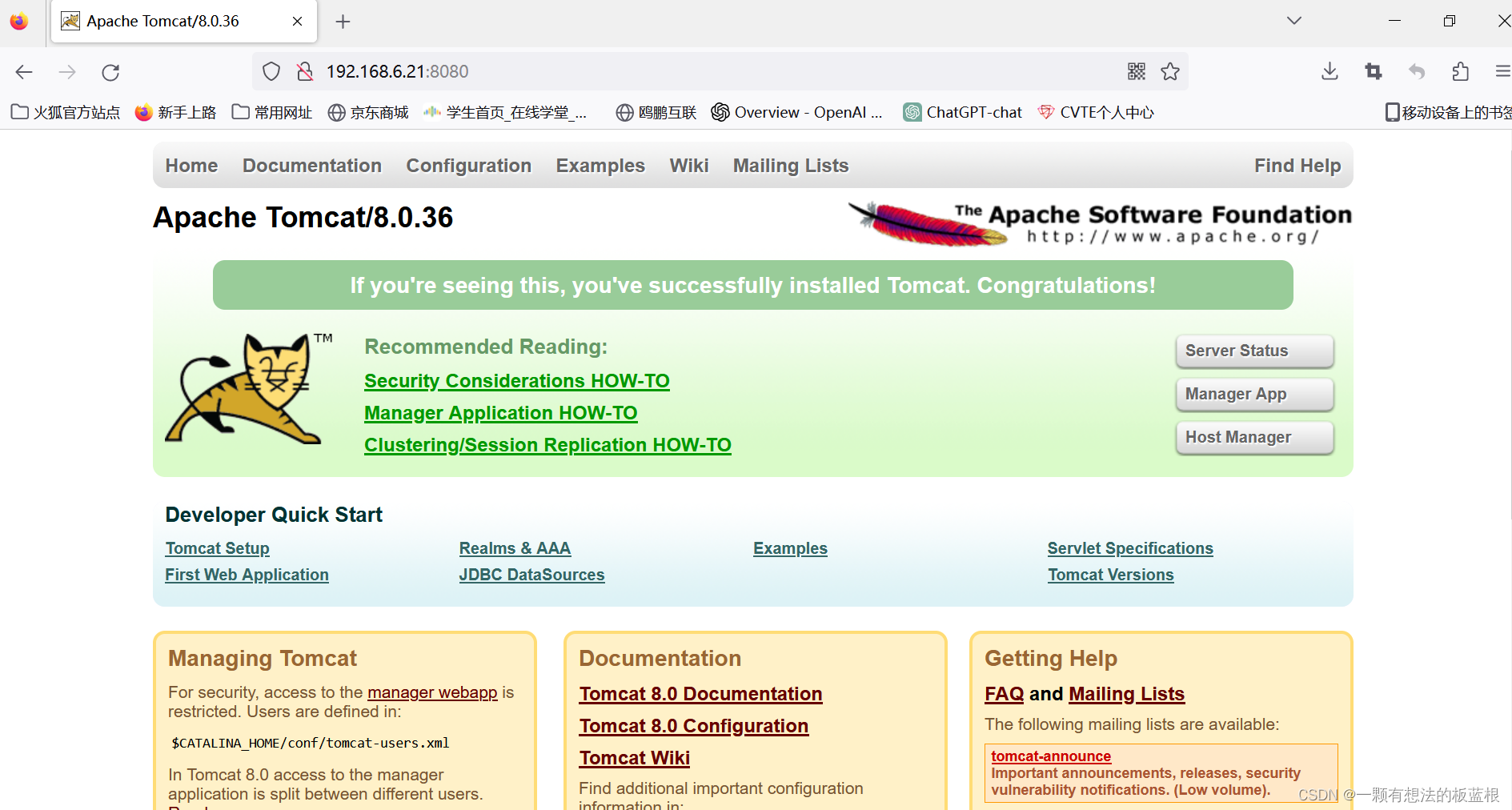Screen dimensions: 1512x810
Task: Open Tomcat 8.0 Configuration link
Action: (x=694, y=726)
